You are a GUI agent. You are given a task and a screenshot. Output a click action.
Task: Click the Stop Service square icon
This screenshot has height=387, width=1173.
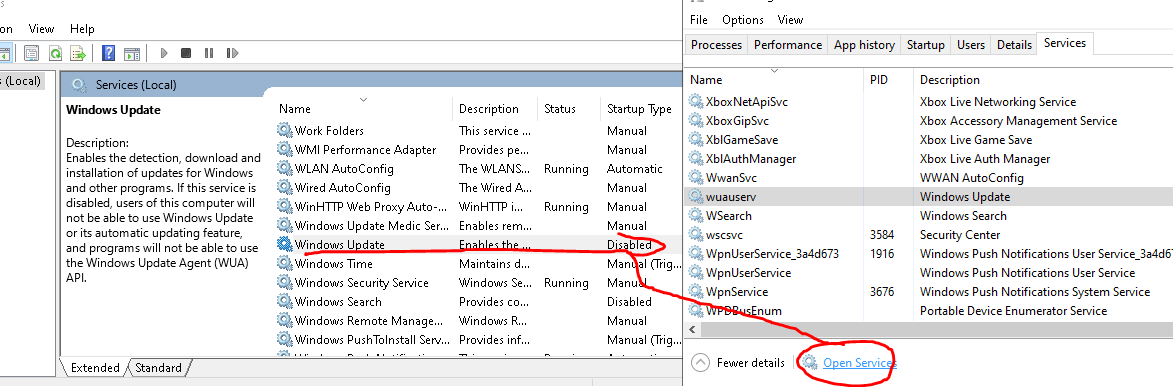click(x=186, y=53)
